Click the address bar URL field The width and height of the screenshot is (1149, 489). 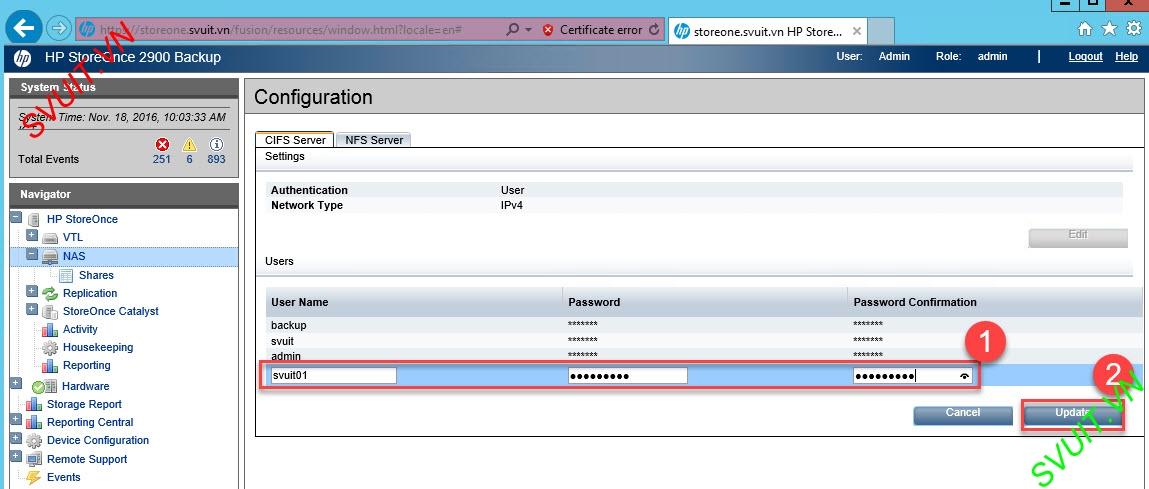click(289, 30)
